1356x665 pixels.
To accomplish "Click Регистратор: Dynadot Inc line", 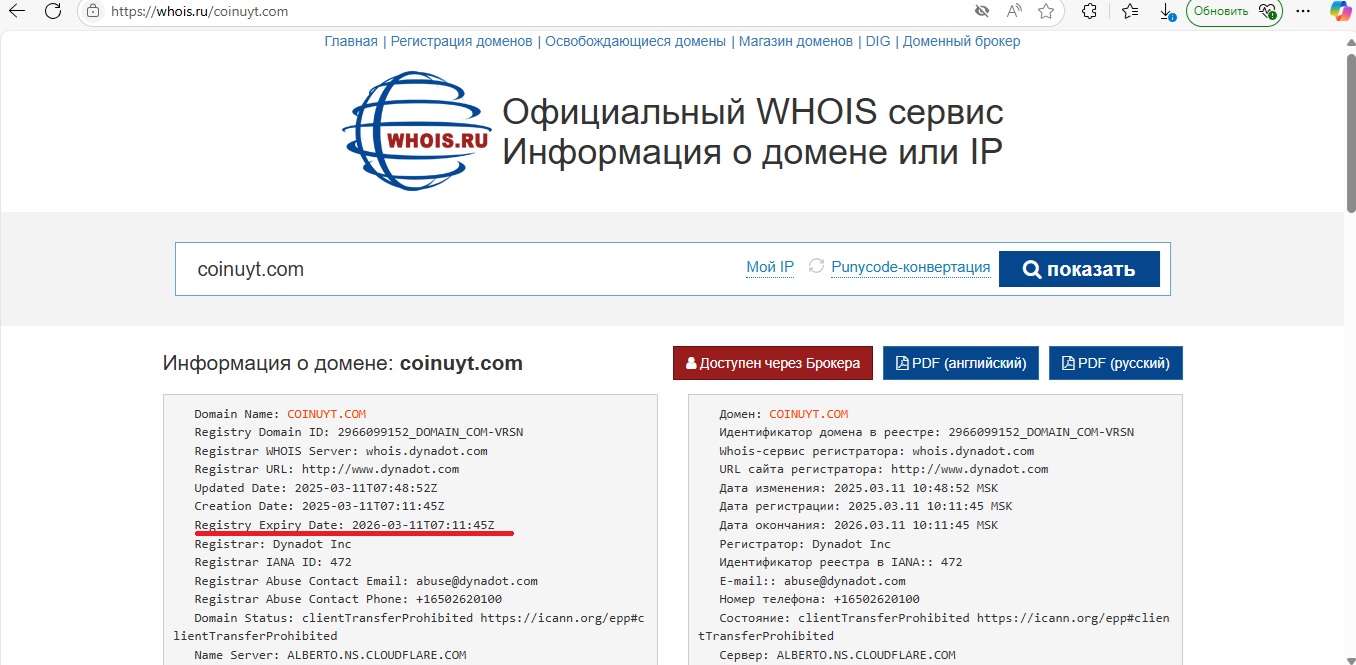I will click(x=805, y=544).
